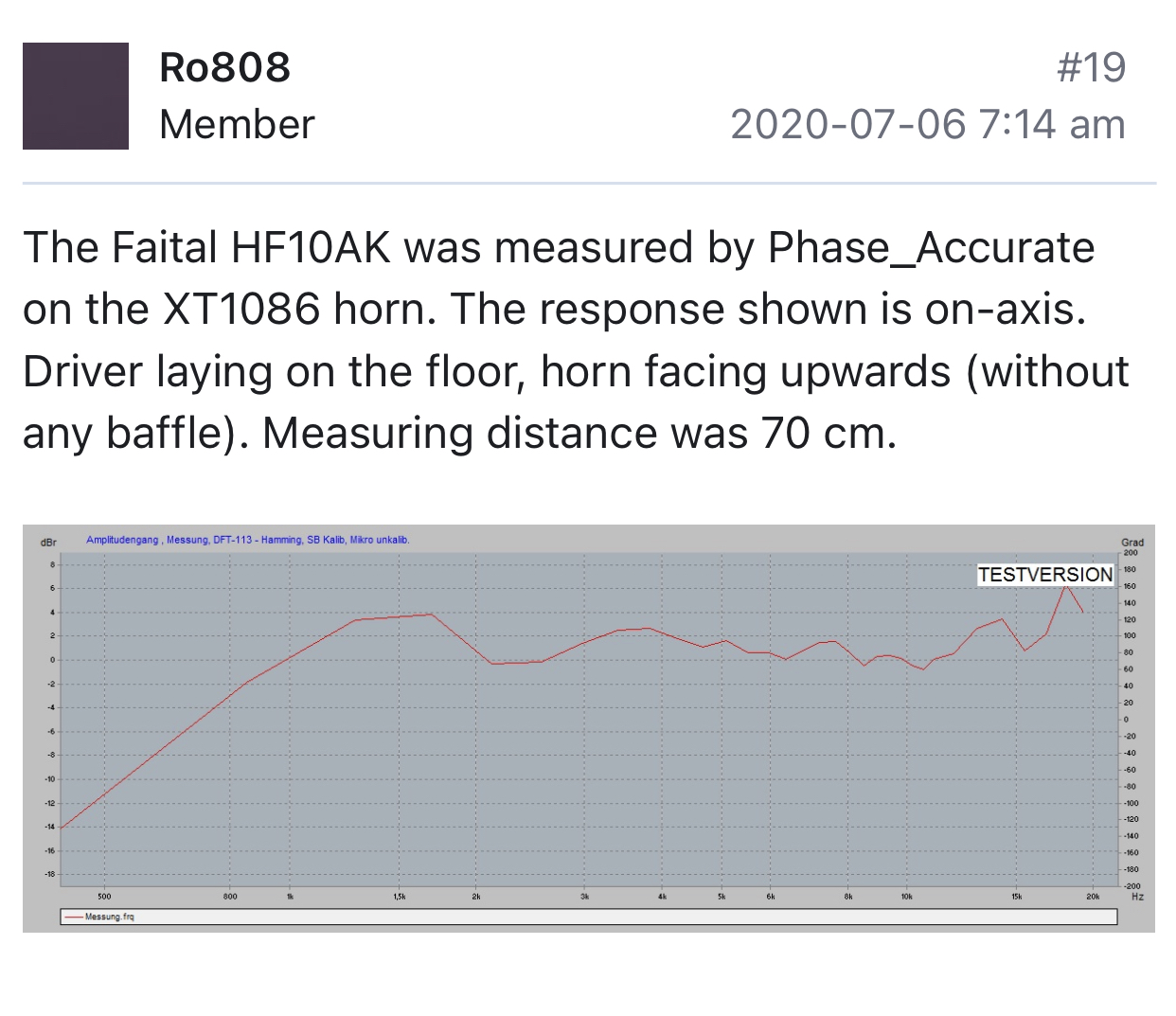Click the 2020-07-06 7:14 am timestamp
This screenshot has height=1016, width=1176.
(928, 124)
